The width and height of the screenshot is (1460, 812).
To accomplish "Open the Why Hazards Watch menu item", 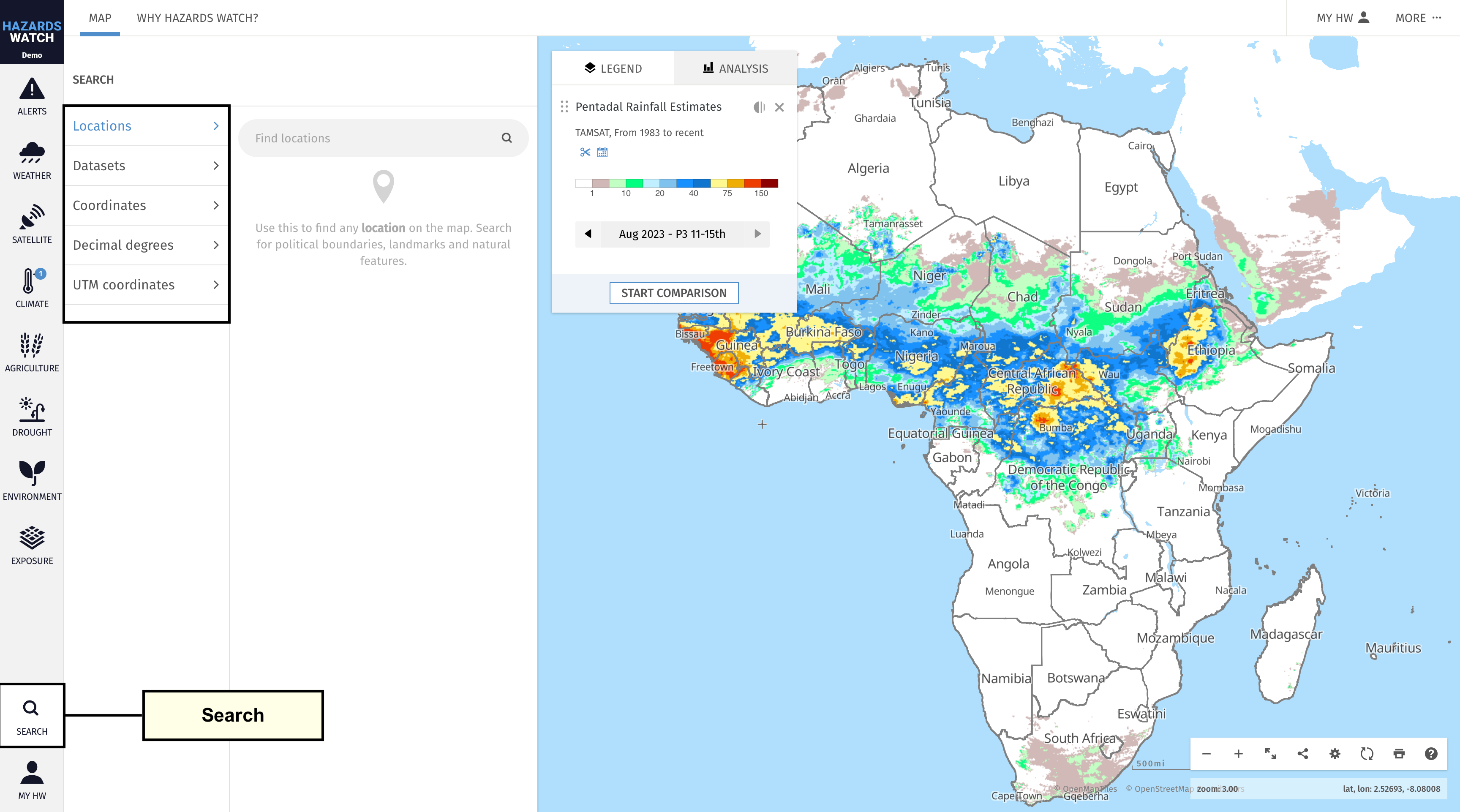I will tap(197, 18).
